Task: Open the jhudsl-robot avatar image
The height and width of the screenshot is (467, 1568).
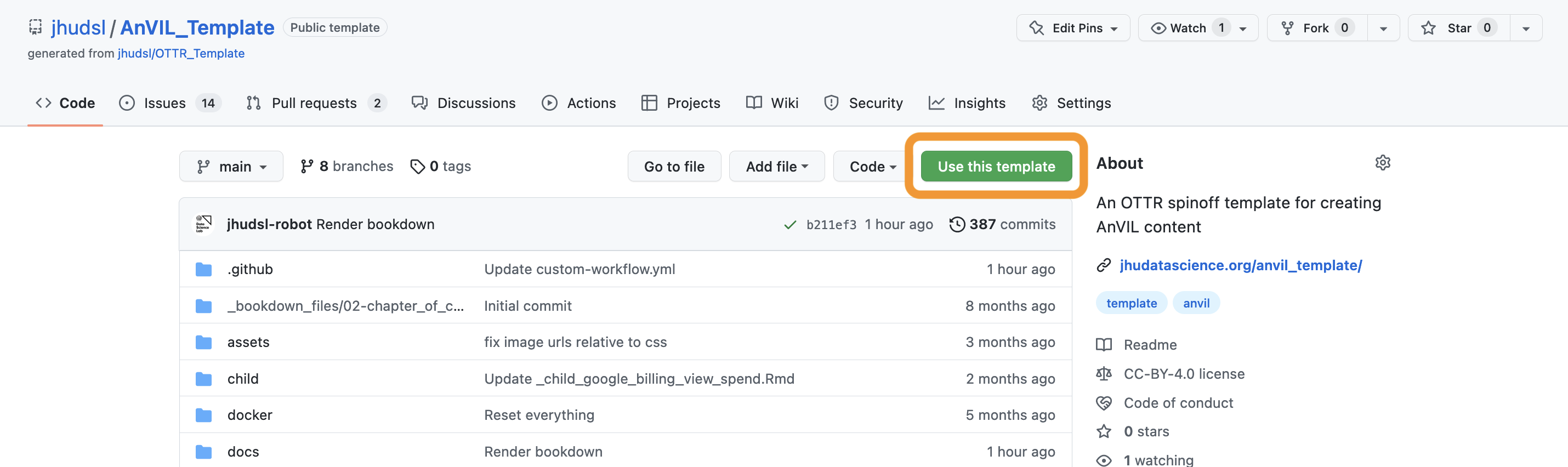Action: coord(203,224)
